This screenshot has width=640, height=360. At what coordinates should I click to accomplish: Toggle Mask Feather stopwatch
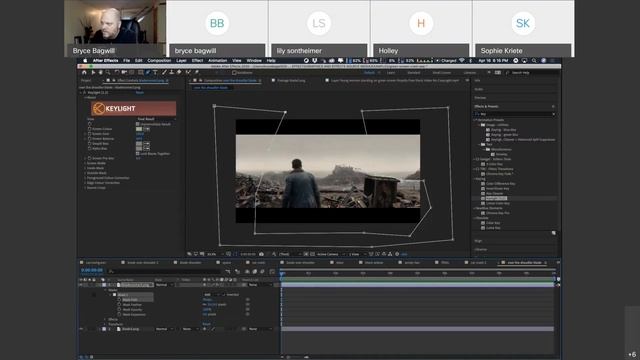(x=119, y=304)
